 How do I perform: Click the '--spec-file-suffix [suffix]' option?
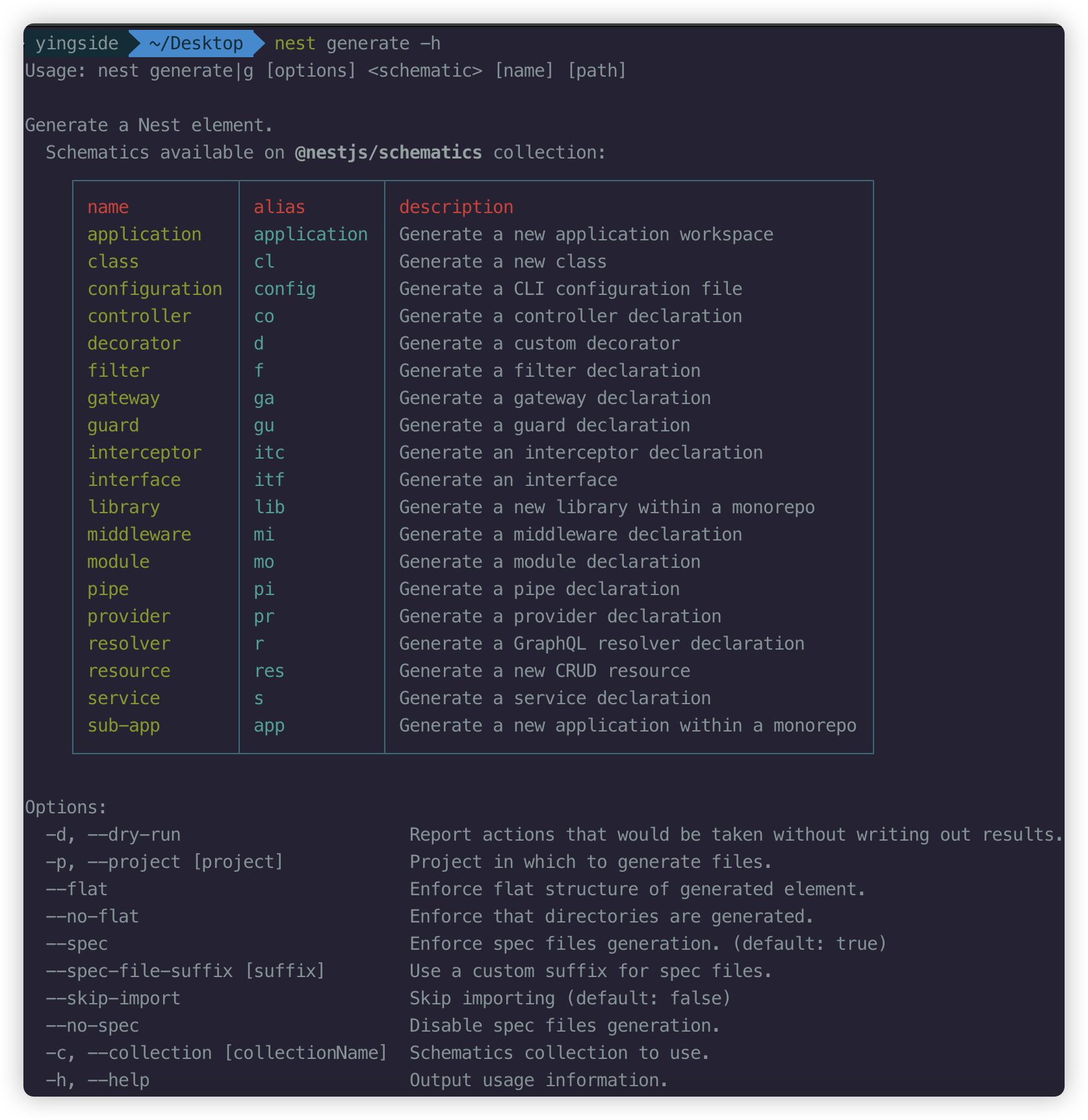pyautogui.click(x=186, y=971)
